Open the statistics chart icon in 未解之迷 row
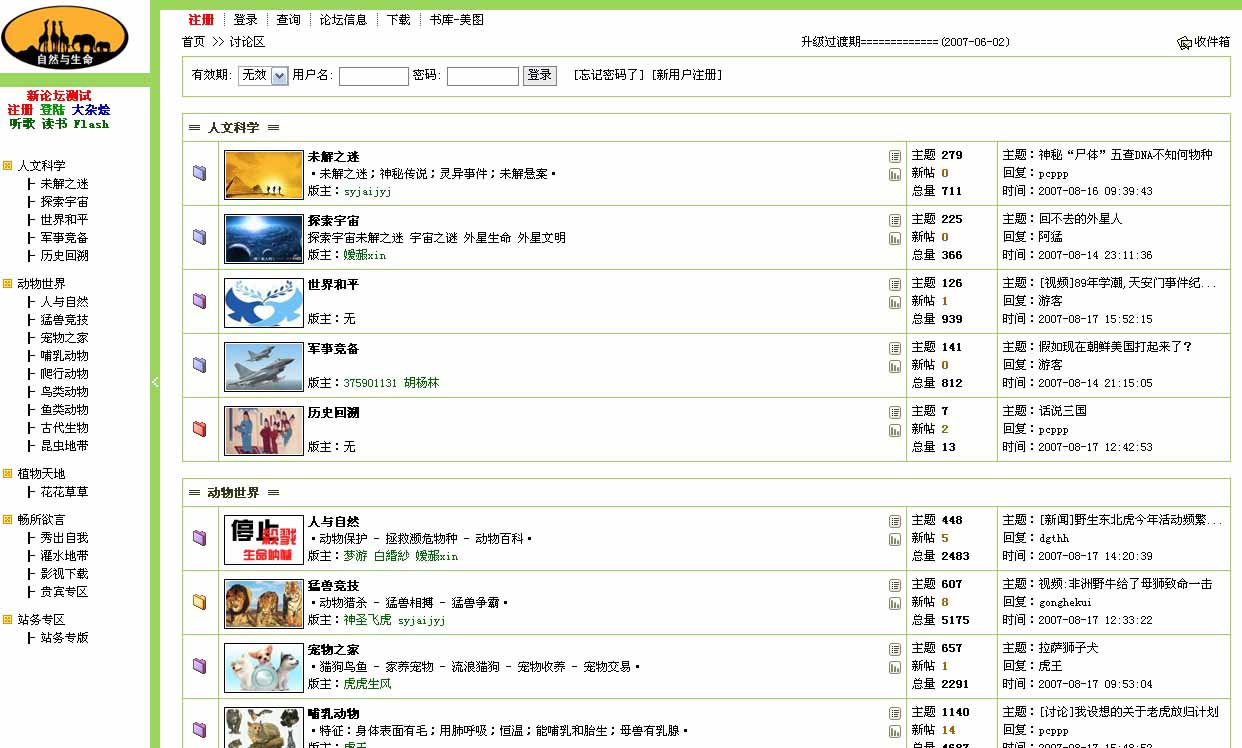1242x748 pixels. click(895, 175)
